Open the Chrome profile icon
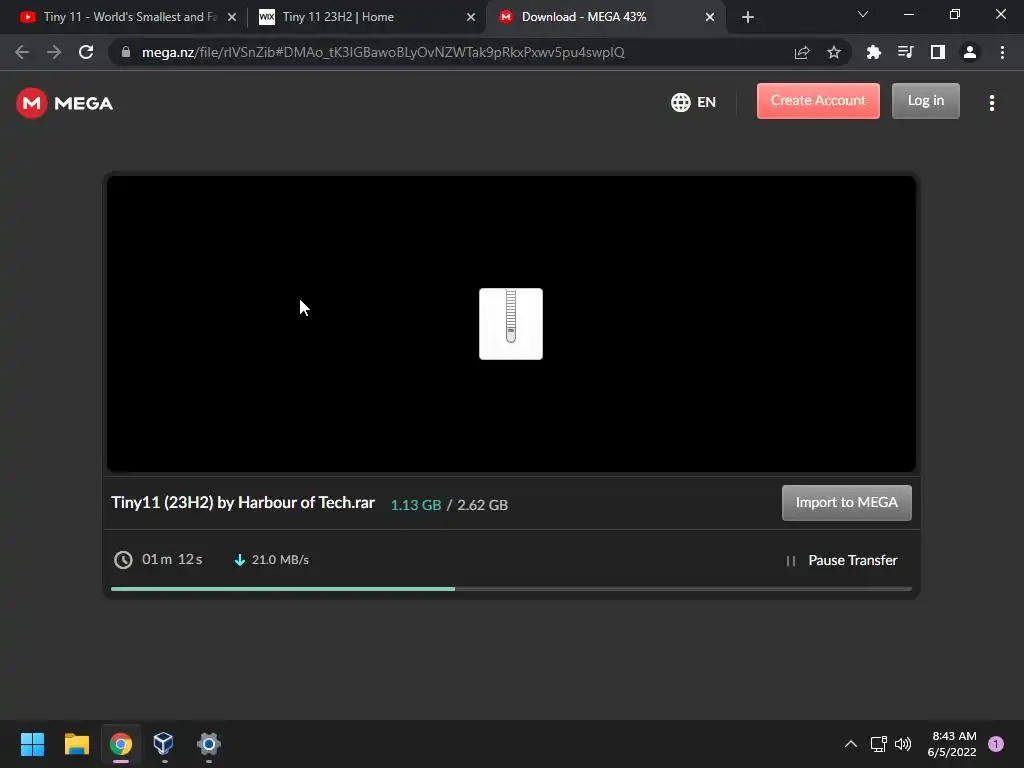 (969, 52)
